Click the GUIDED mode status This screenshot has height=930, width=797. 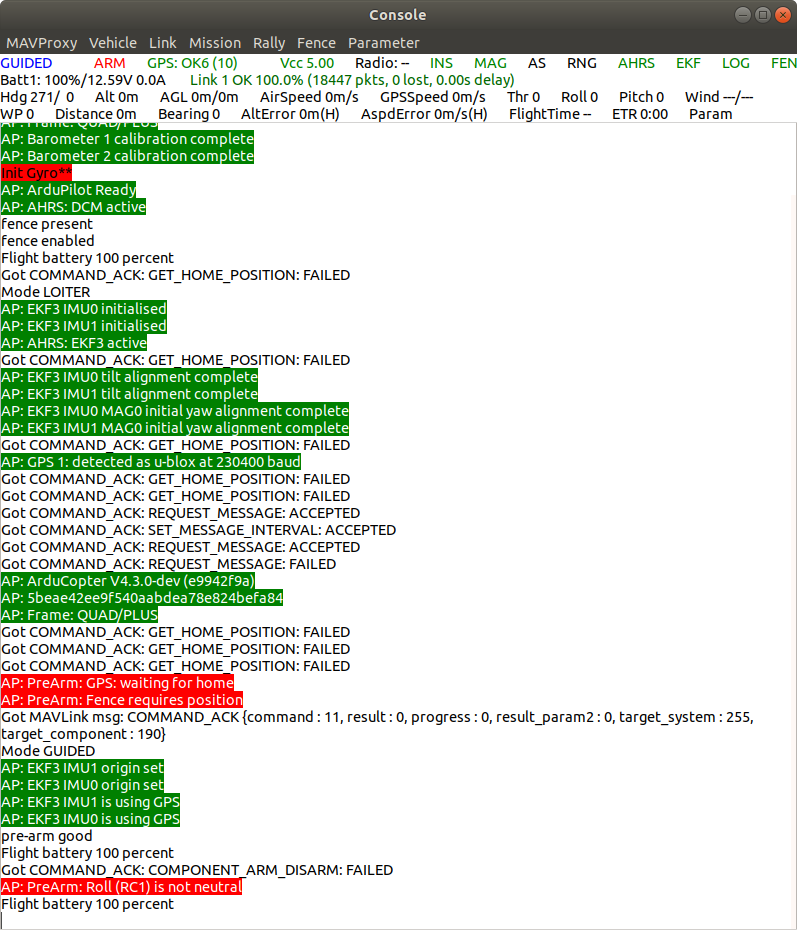pos(26,63)
